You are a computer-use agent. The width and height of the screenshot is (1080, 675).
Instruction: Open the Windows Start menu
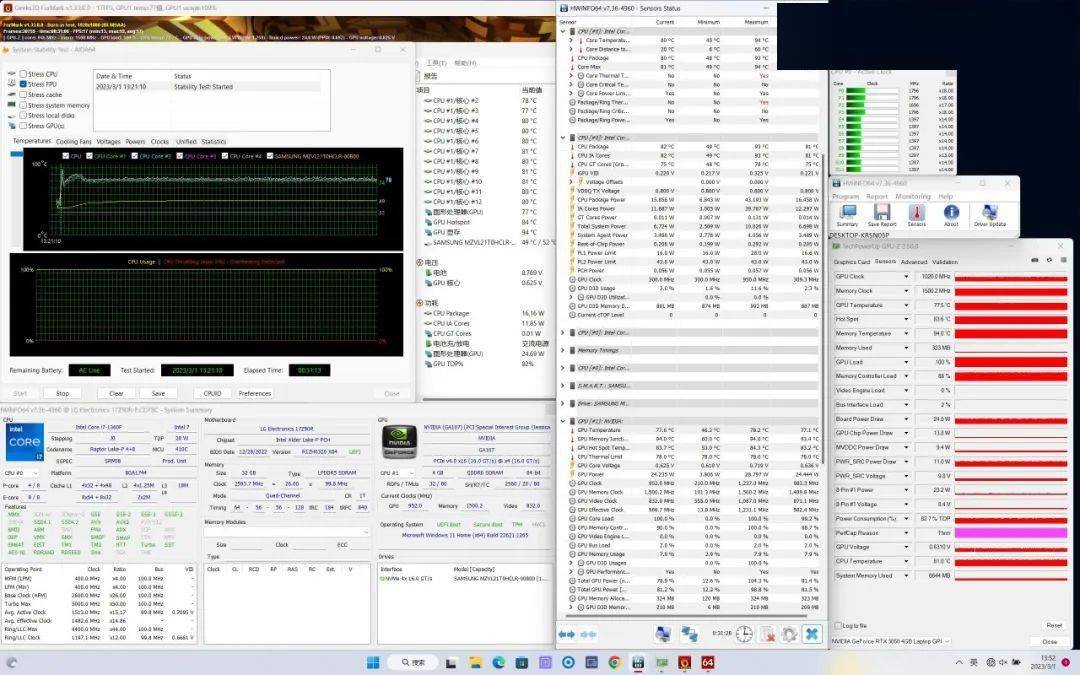tap(373, 662)
